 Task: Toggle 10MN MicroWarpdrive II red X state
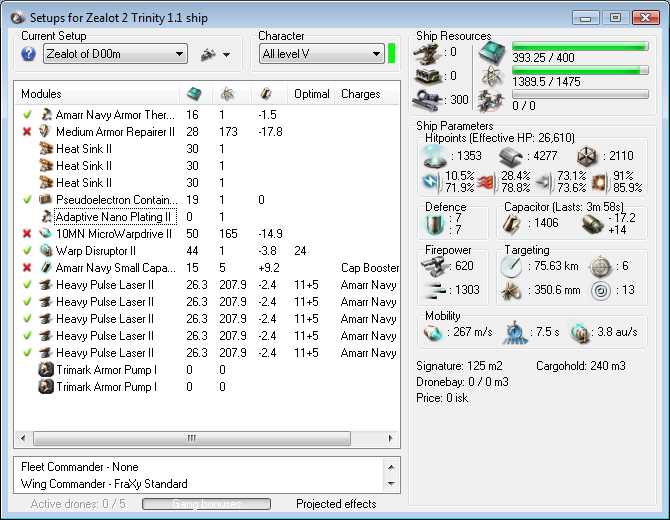pyautogui.click(x=27, y=234)
